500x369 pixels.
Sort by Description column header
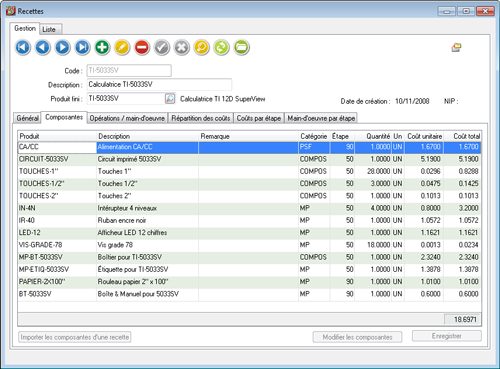pyautogui.click(x=148, y=136)
